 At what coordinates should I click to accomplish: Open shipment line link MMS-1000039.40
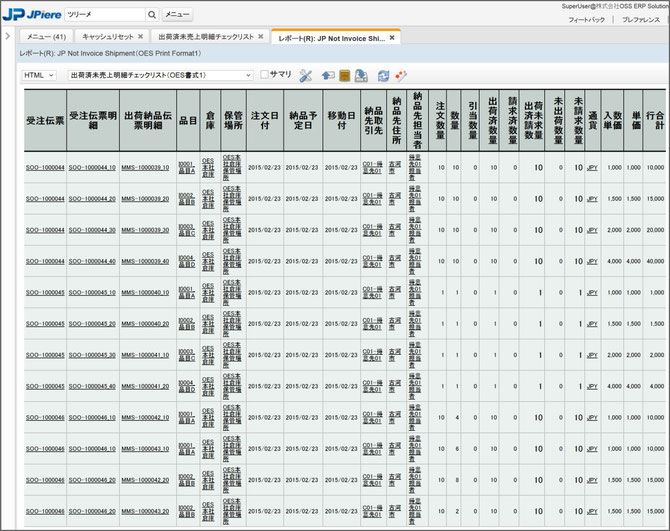(x=145, y=261)
